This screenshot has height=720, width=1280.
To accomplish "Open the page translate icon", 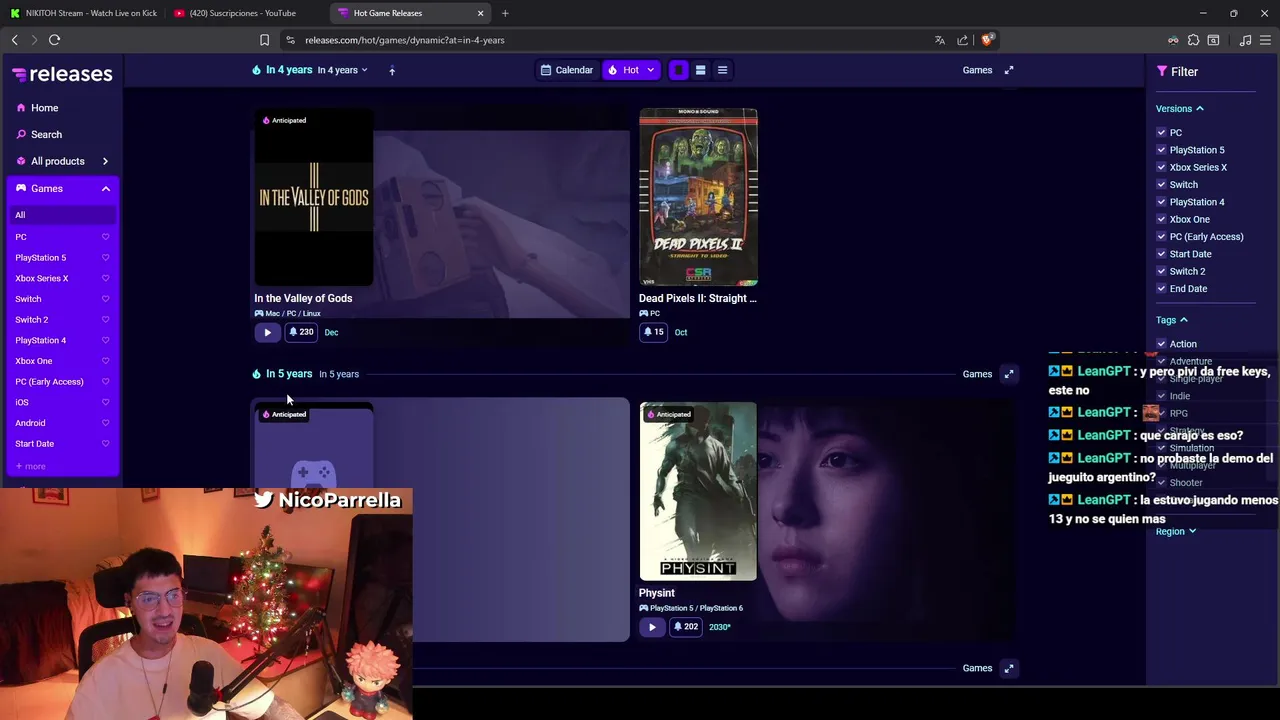I will (939, 40).
